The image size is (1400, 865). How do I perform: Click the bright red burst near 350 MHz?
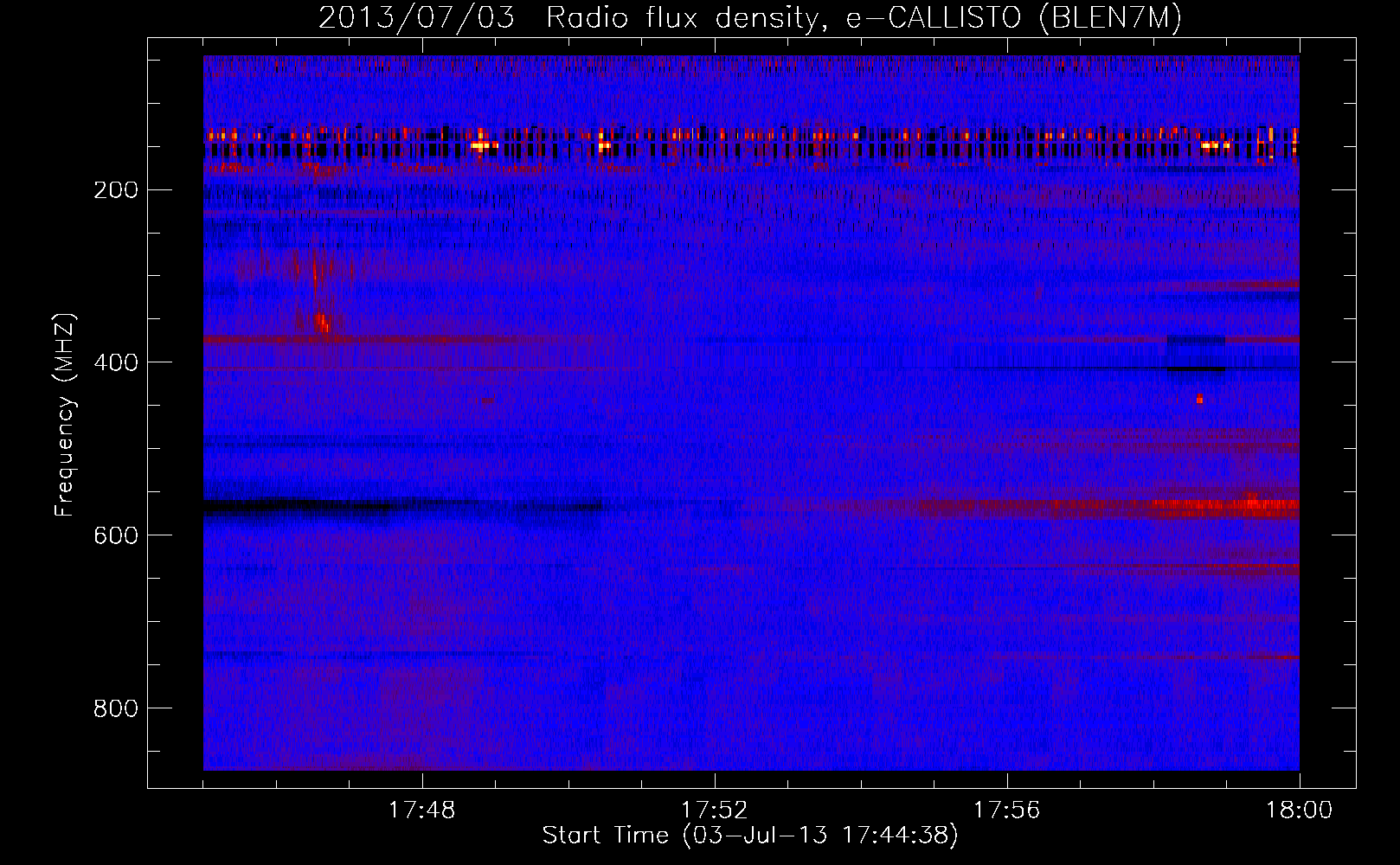(x=321, y=324)
